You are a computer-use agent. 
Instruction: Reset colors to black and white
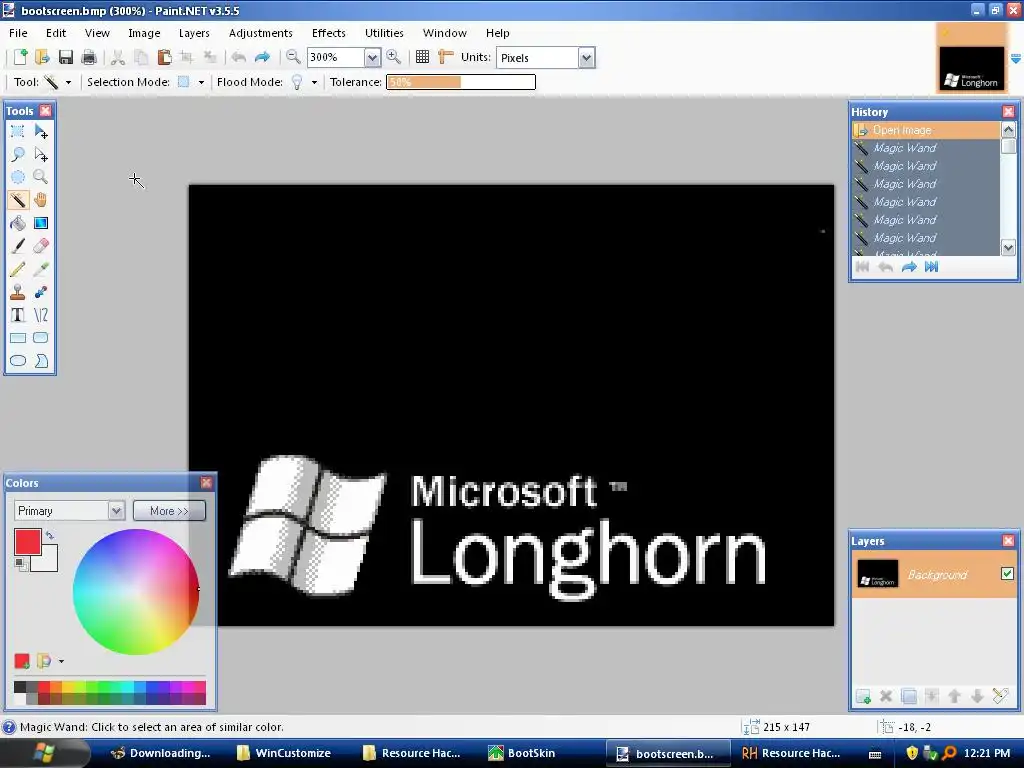tap(20, 564)
